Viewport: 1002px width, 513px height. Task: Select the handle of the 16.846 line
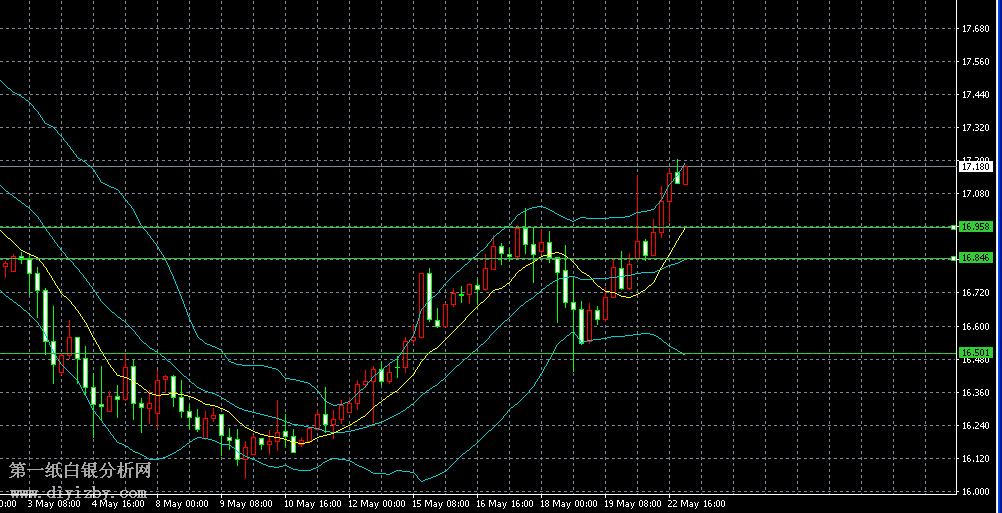pyautogui.click(x=953, y=258)
